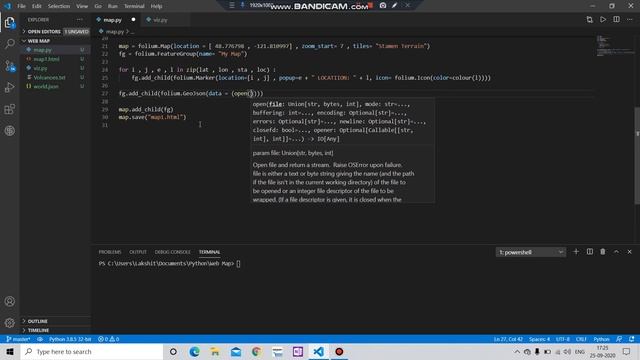
Task: Collapse the WEB MAP folder section
Action: click(55, 41)
